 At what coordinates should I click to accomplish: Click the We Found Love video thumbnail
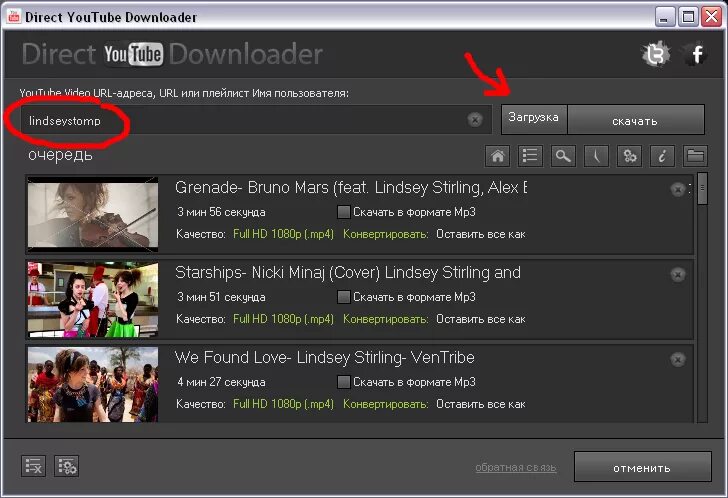click(x=93, y=384)
